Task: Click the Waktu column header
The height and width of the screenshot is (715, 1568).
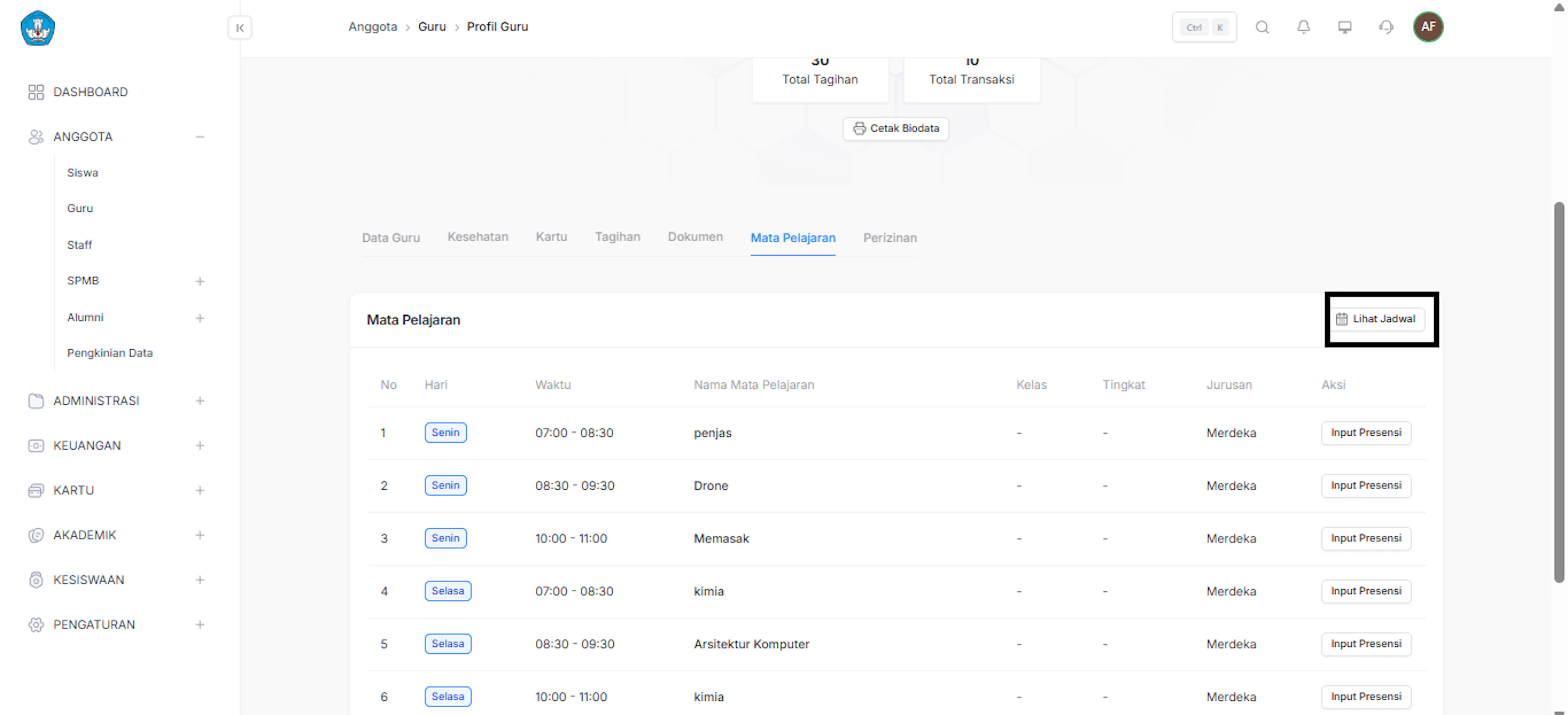Action: (553, 385)
